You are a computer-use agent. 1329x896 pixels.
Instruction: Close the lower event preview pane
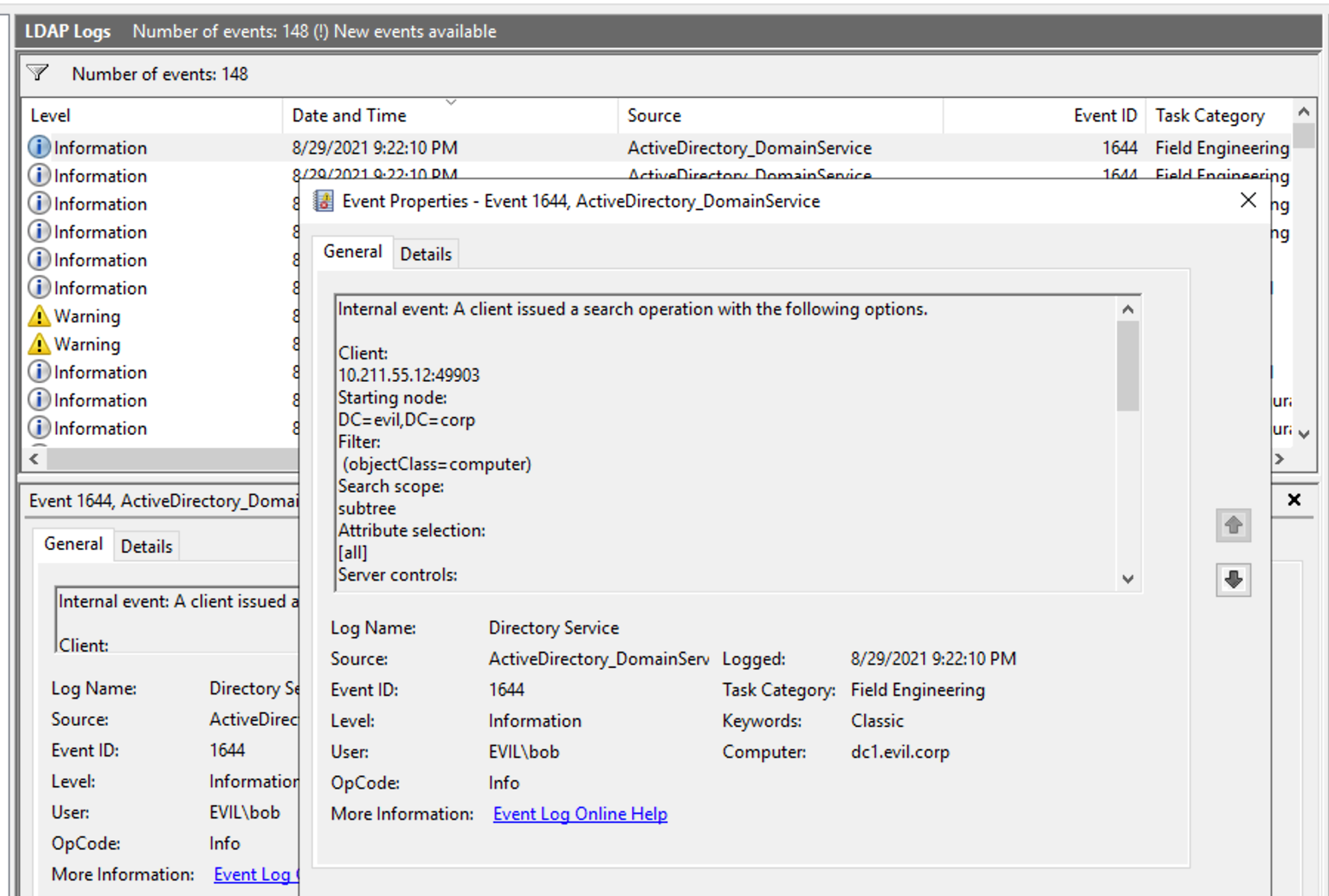coord(1293,499)
